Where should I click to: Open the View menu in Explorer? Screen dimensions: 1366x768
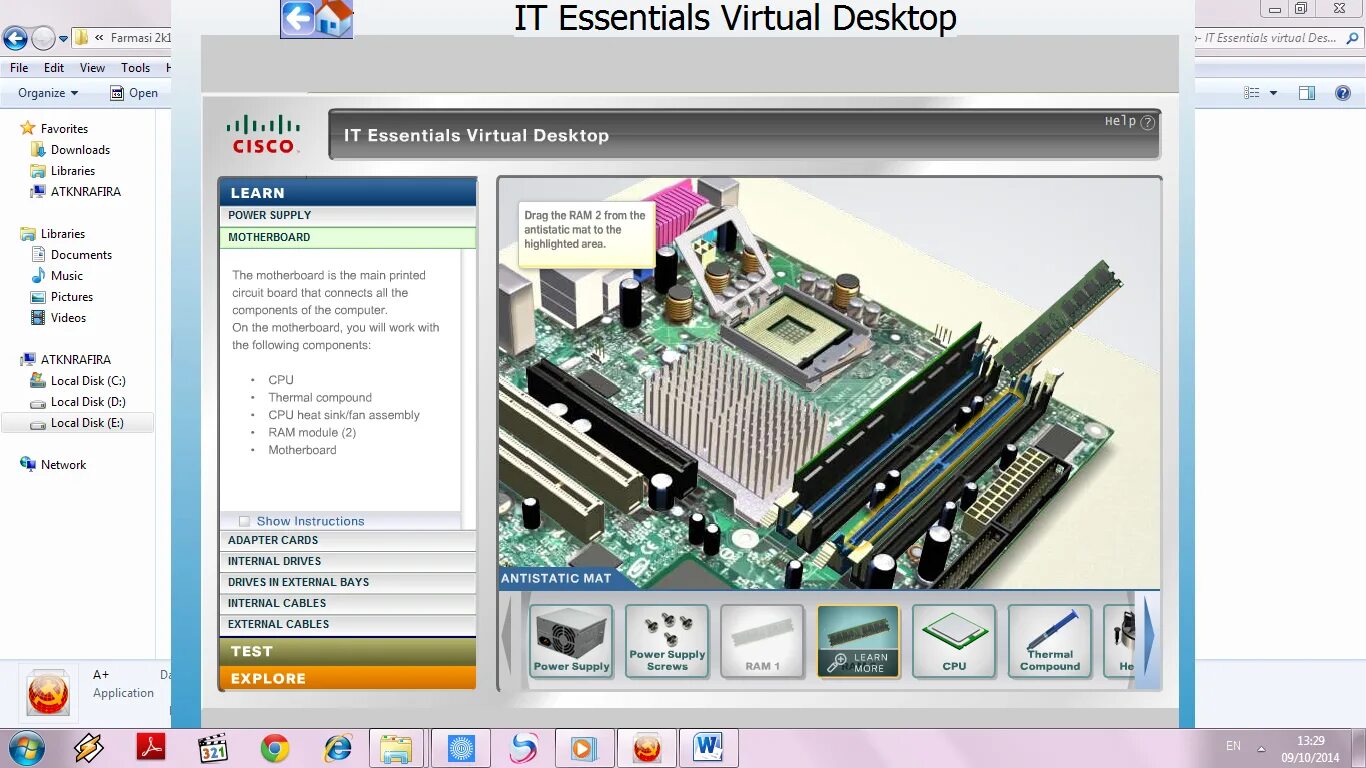(x=92, y=68)
